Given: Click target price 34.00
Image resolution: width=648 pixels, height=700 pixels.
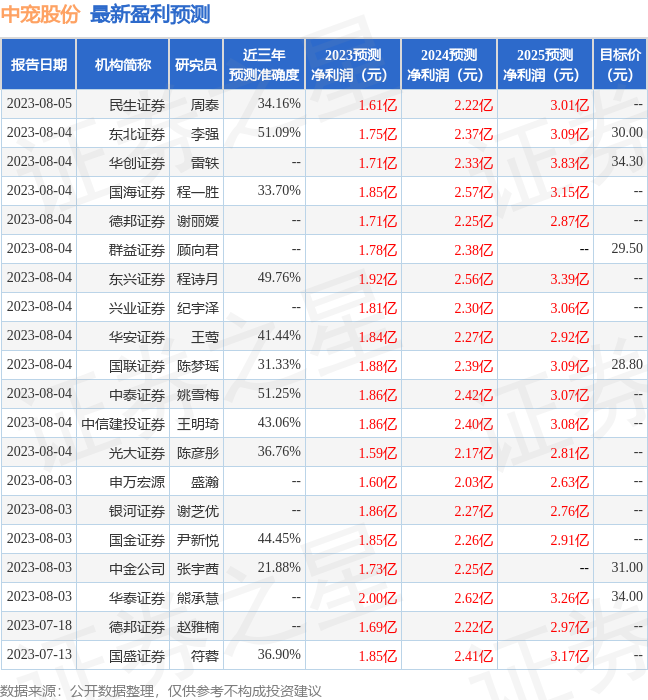Looking at the screenshot, I should coord(627,596).
